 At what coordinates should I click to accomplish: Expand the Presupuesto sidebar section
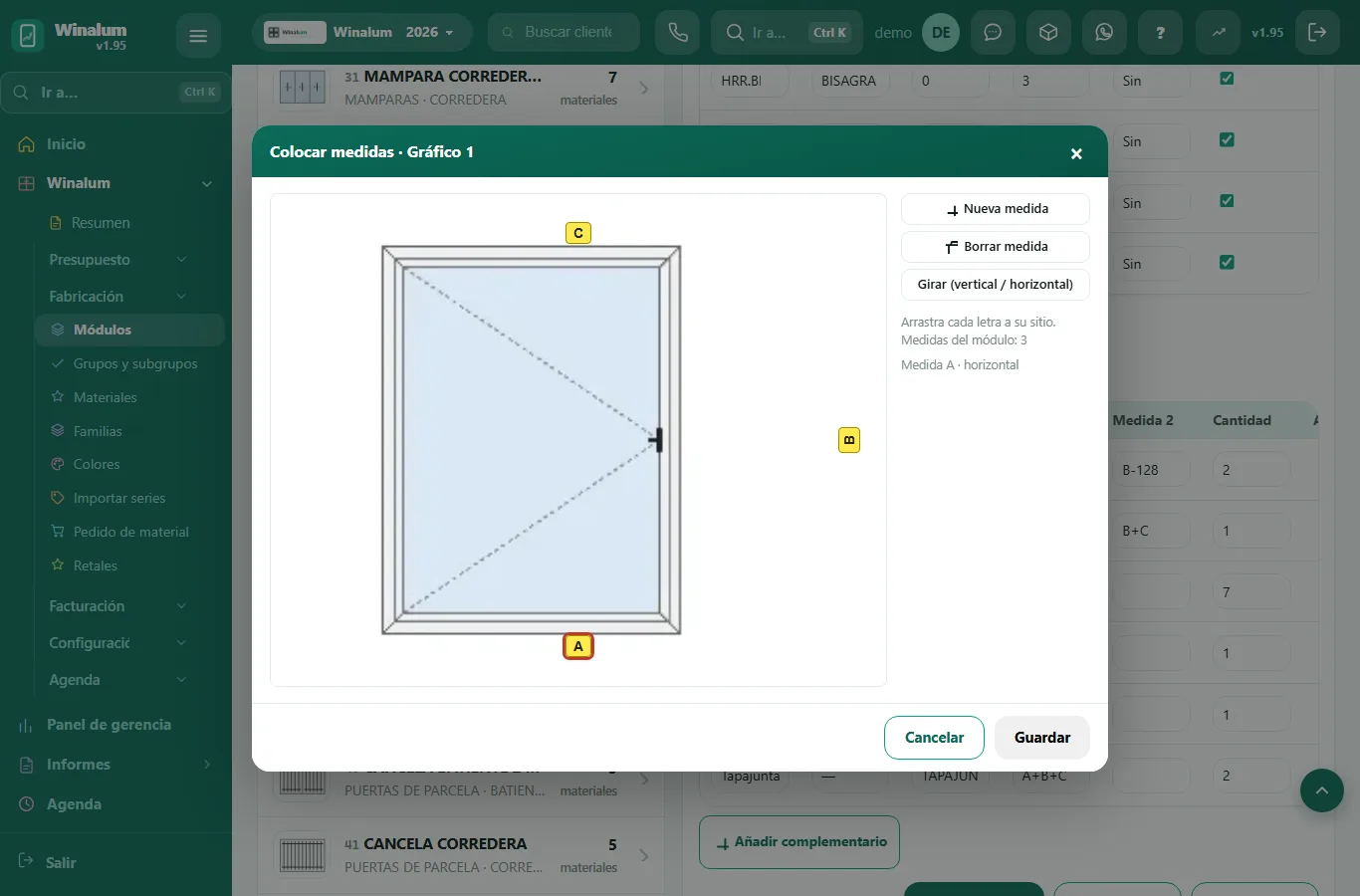click(117, 260)
